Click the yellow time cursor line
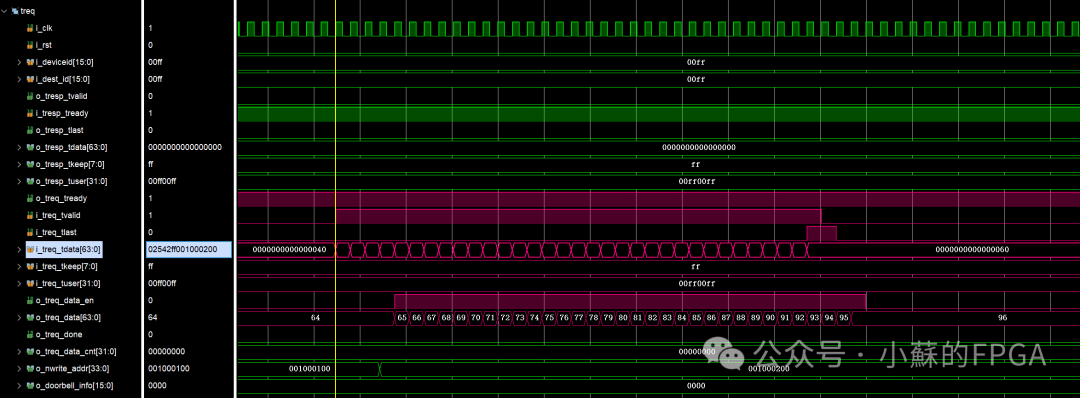This screenshot has height=398, width=1080. (335, 199)
